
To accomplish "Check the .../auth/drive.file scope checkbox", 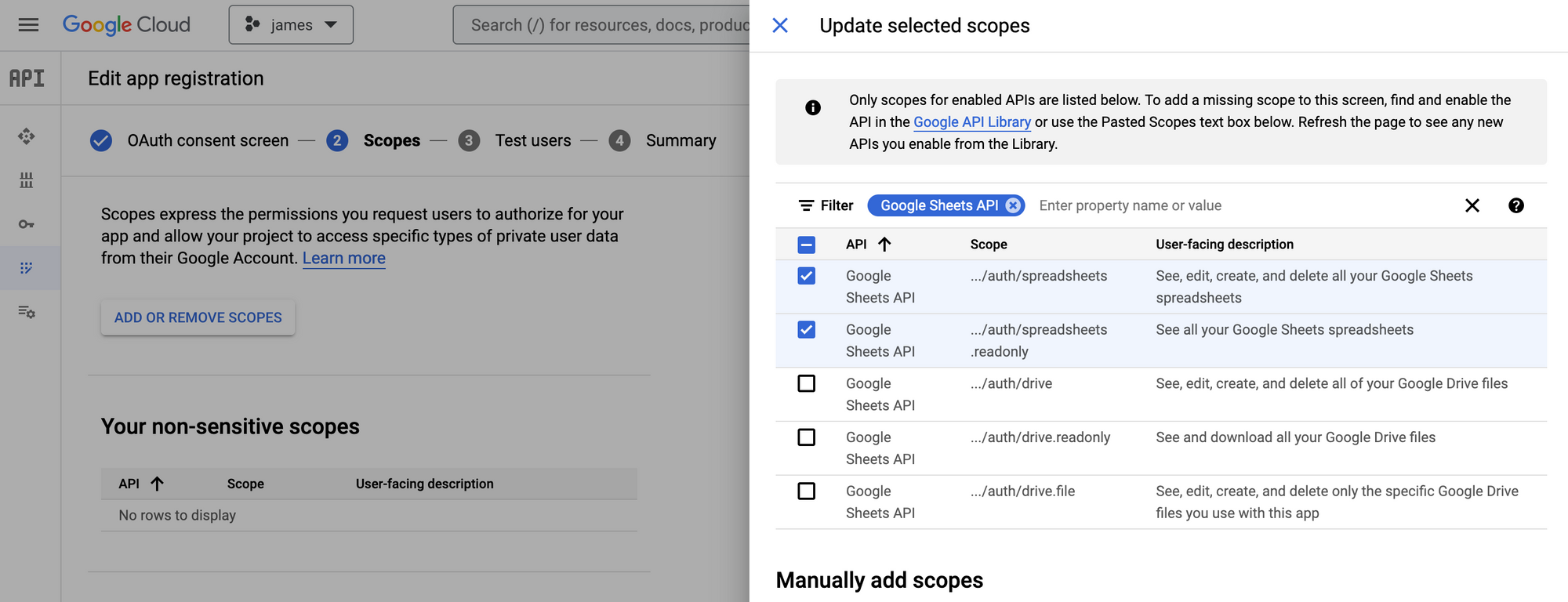I will coord(806,491).
